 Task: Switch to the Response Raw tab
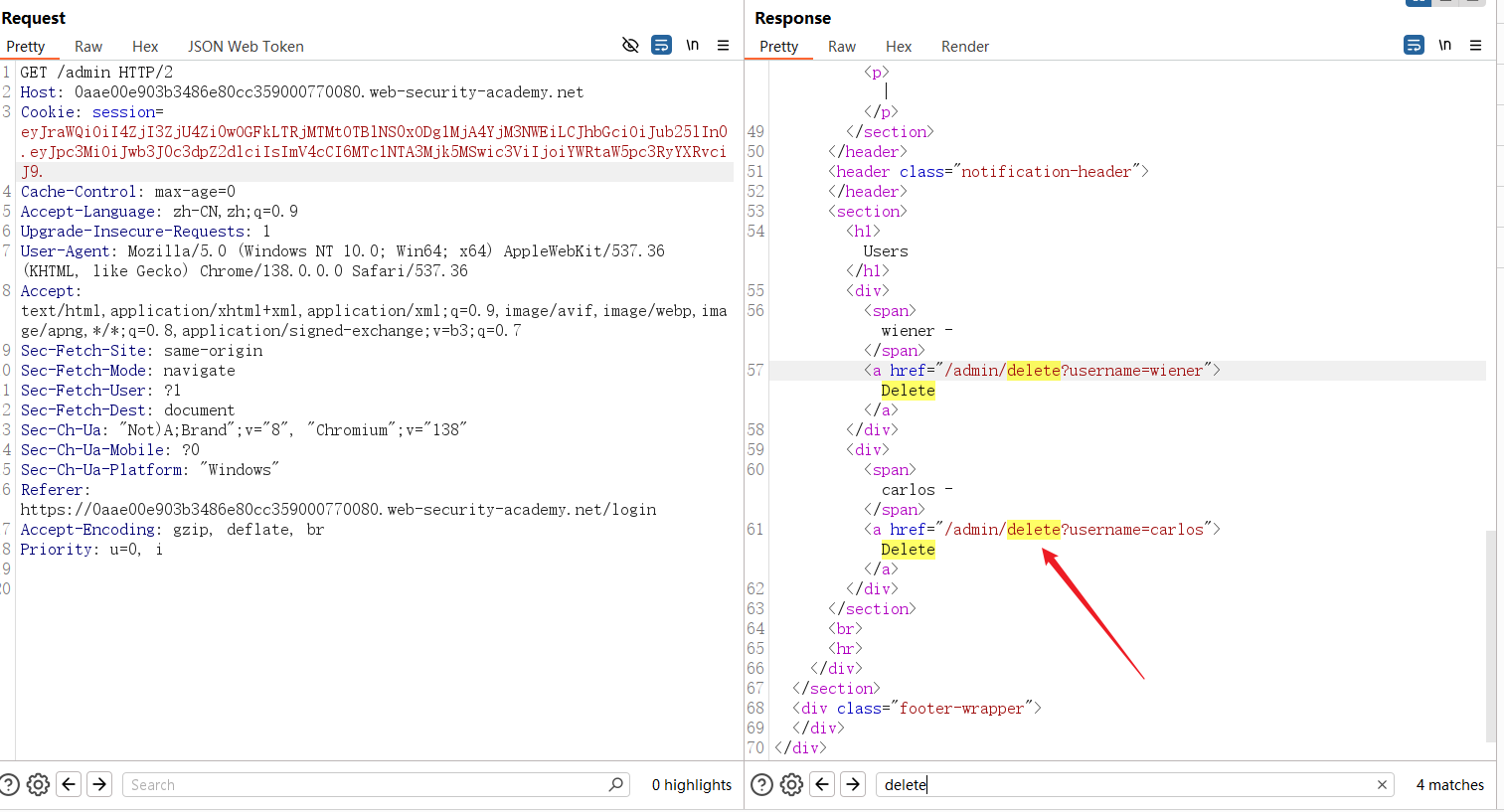point(842,47)
